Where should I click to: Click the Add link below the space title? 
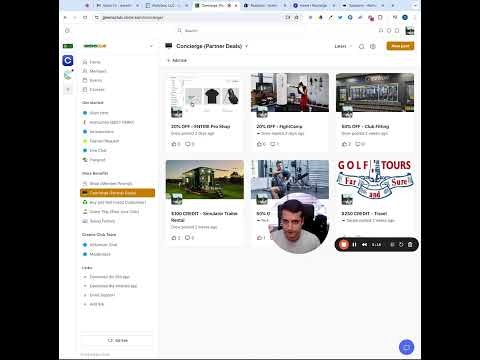[x=177, y=60]
